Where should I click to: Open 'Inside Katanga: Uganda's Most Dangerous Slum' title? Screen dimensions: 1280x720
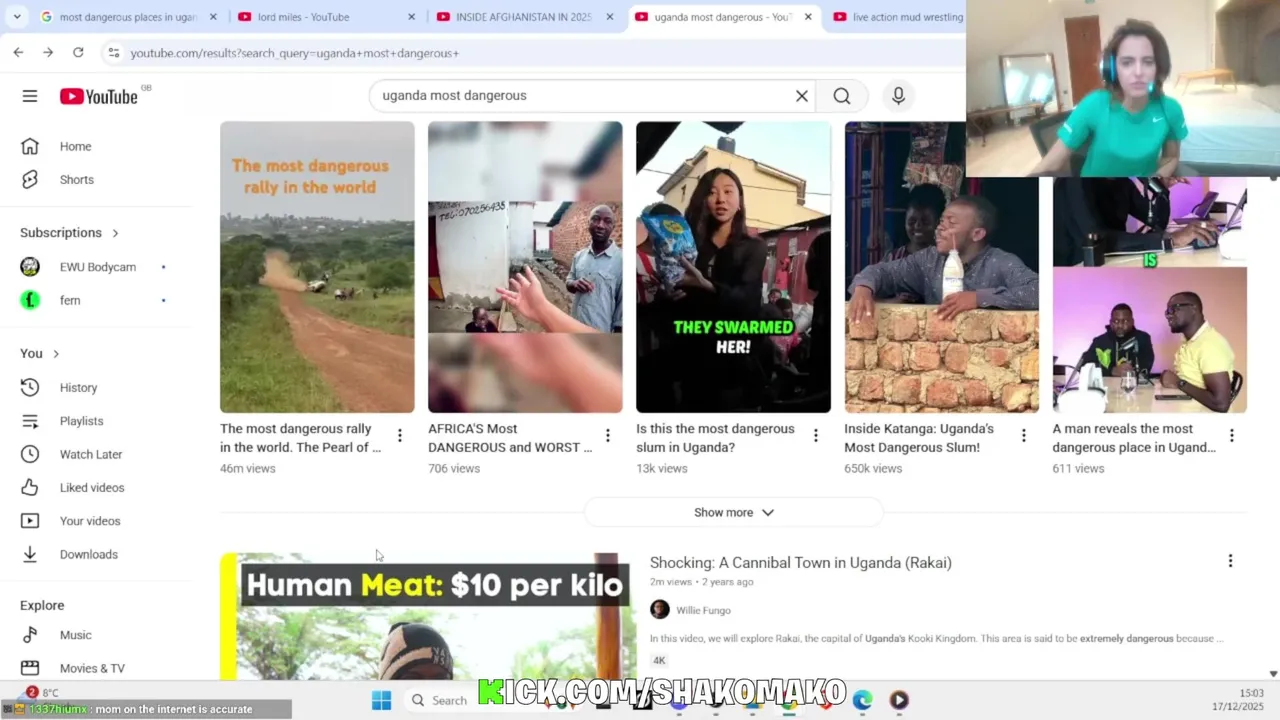pos(919,438)
